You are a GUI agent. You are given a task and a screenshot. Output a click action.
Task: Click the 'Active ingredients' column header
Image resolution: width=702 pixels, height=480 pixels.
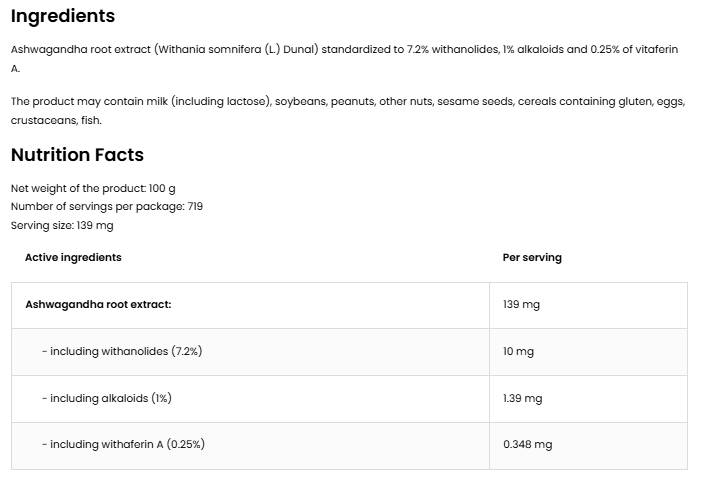coord(73,257)
